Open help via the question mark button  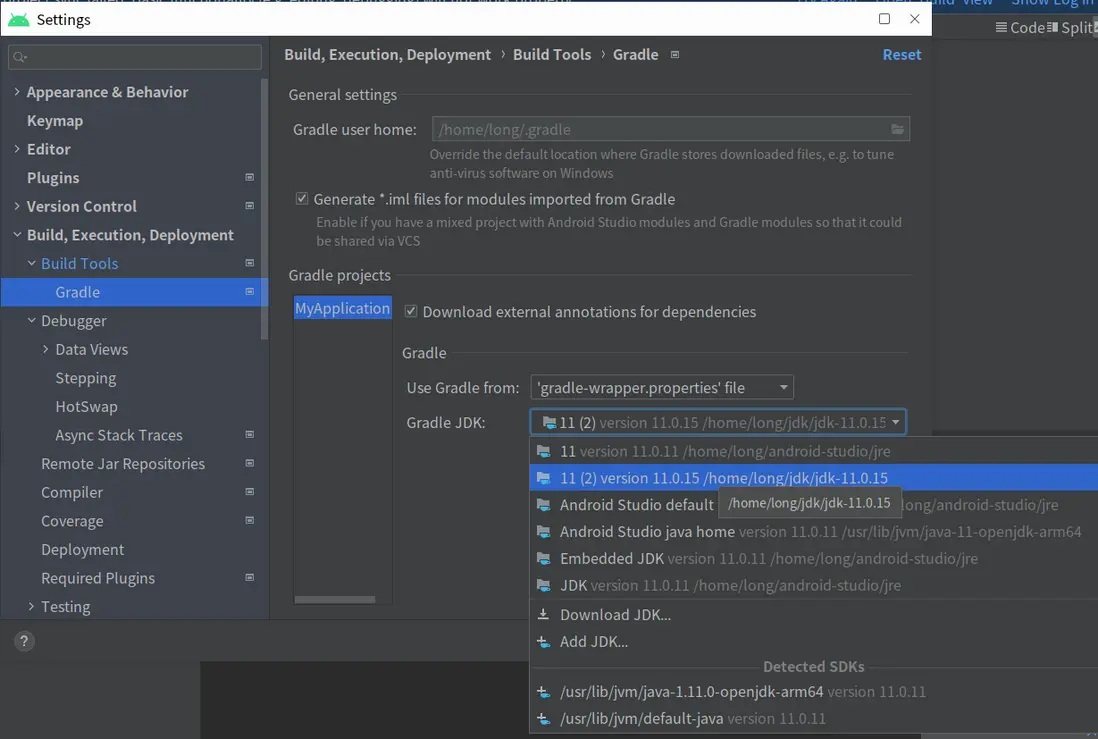tap(24, 641)
